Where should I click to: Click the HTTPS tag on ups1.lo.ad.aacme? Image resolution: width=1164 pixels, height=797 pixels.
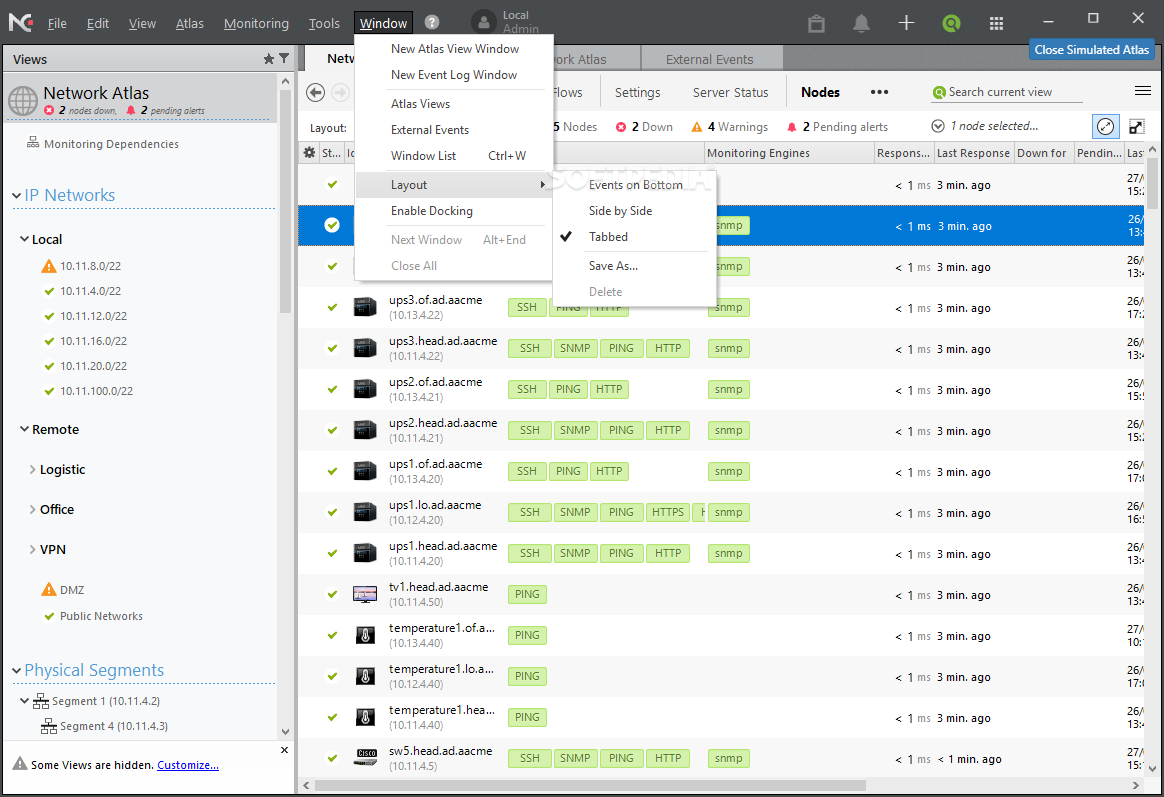[x=667, y=512]
